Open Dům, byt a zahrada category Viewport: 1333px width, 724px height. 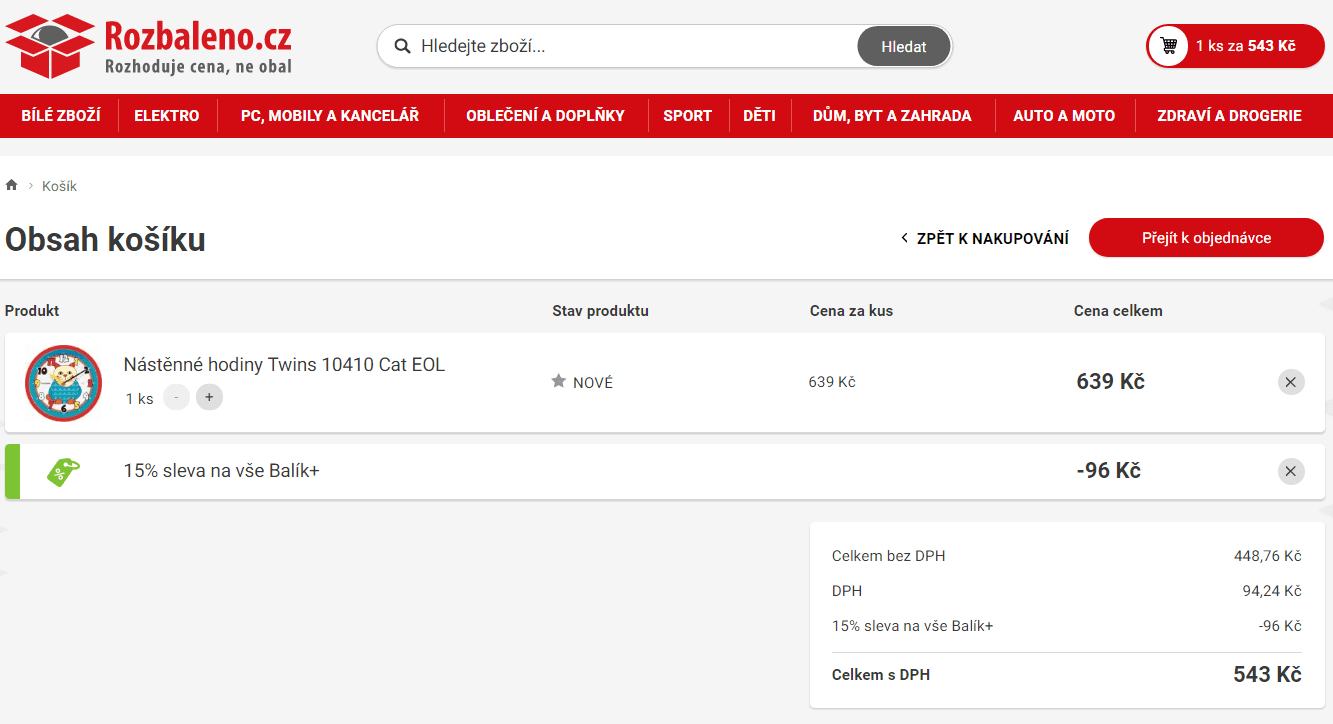click(x=892, y=116)
